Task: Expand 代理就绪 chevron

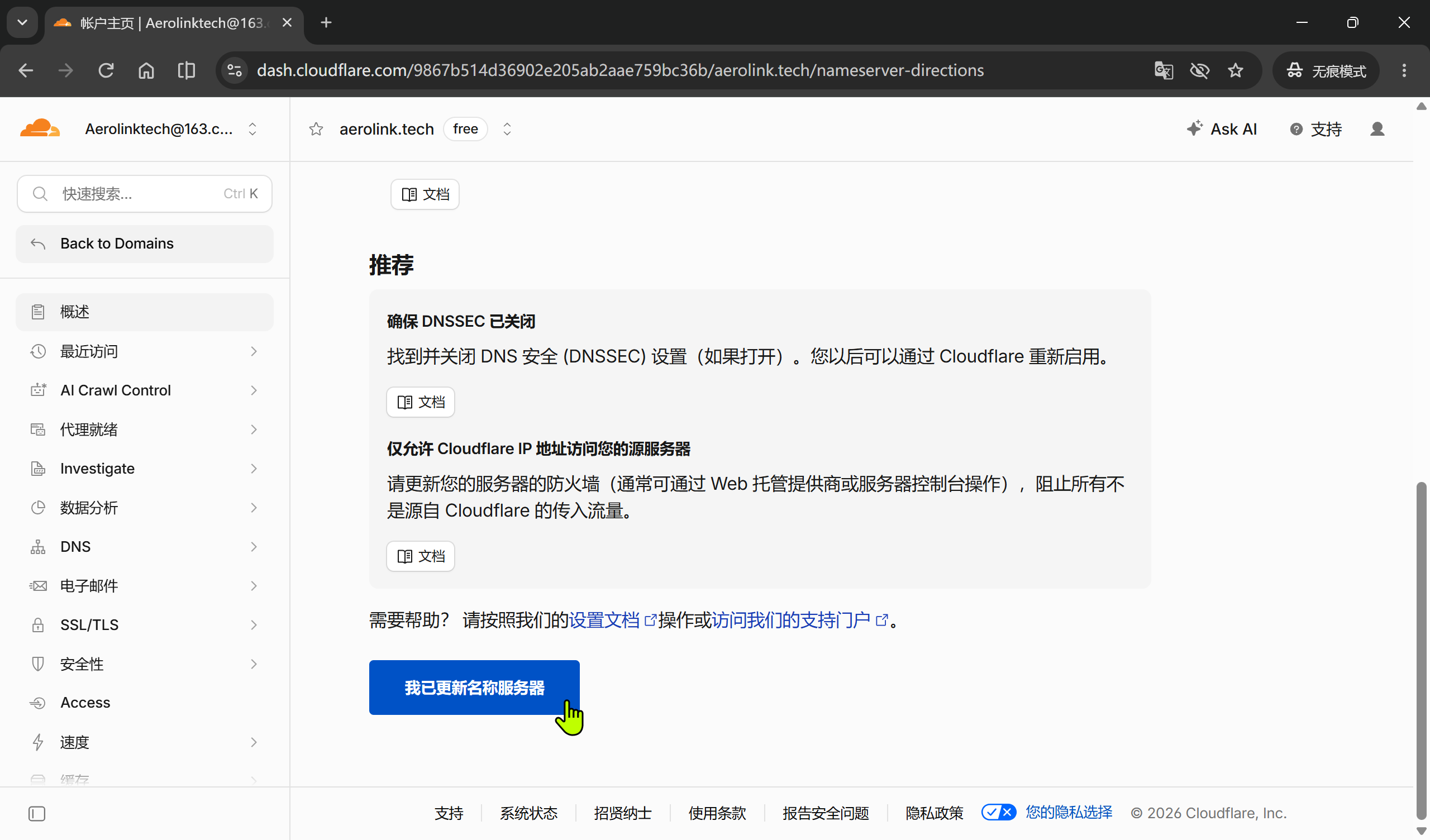Action: pos(254,429)
